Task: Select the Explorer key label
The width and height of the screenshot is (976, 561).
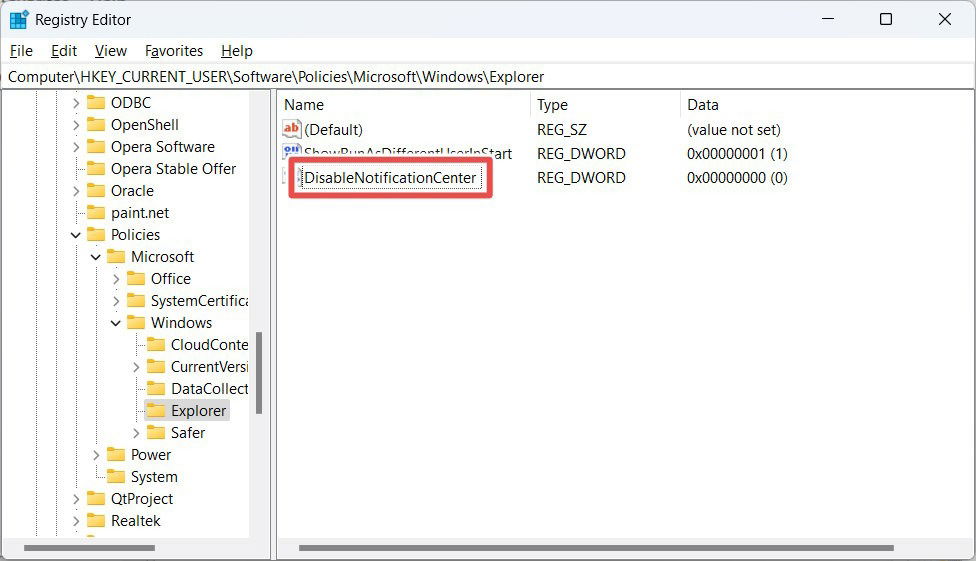Action: (199, 411)
